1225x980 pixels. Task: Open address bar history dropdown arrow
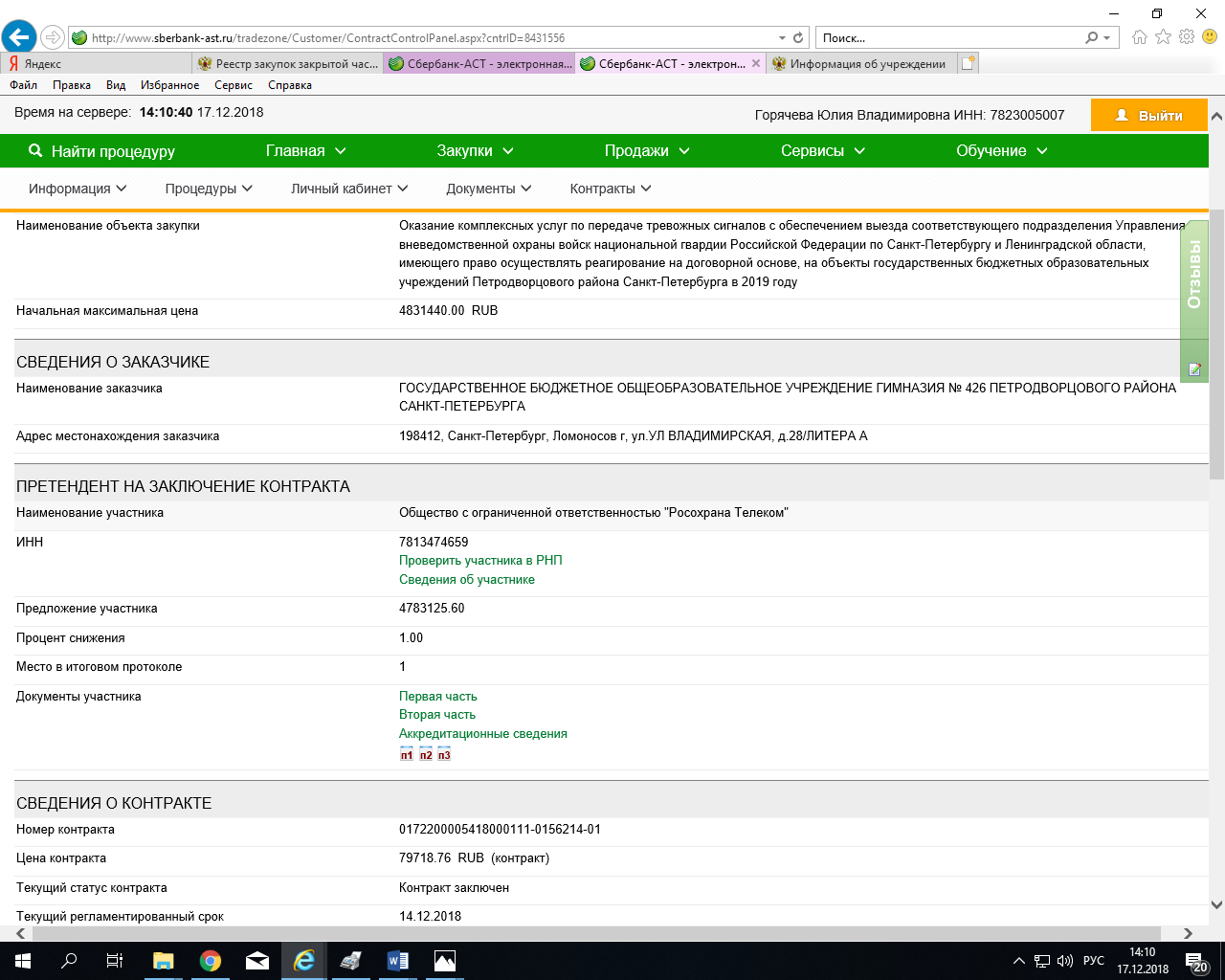(782, 38)
